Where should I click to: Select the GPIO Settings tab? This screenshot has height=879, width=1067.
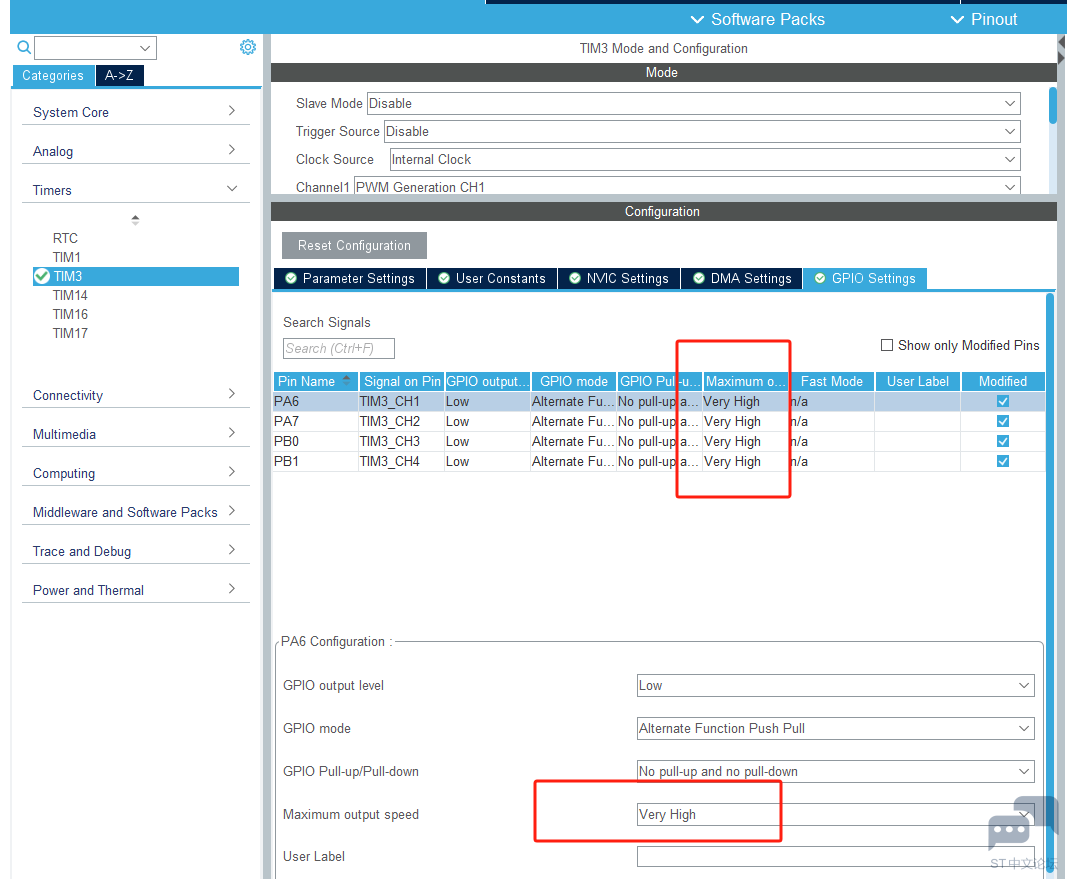865,278
